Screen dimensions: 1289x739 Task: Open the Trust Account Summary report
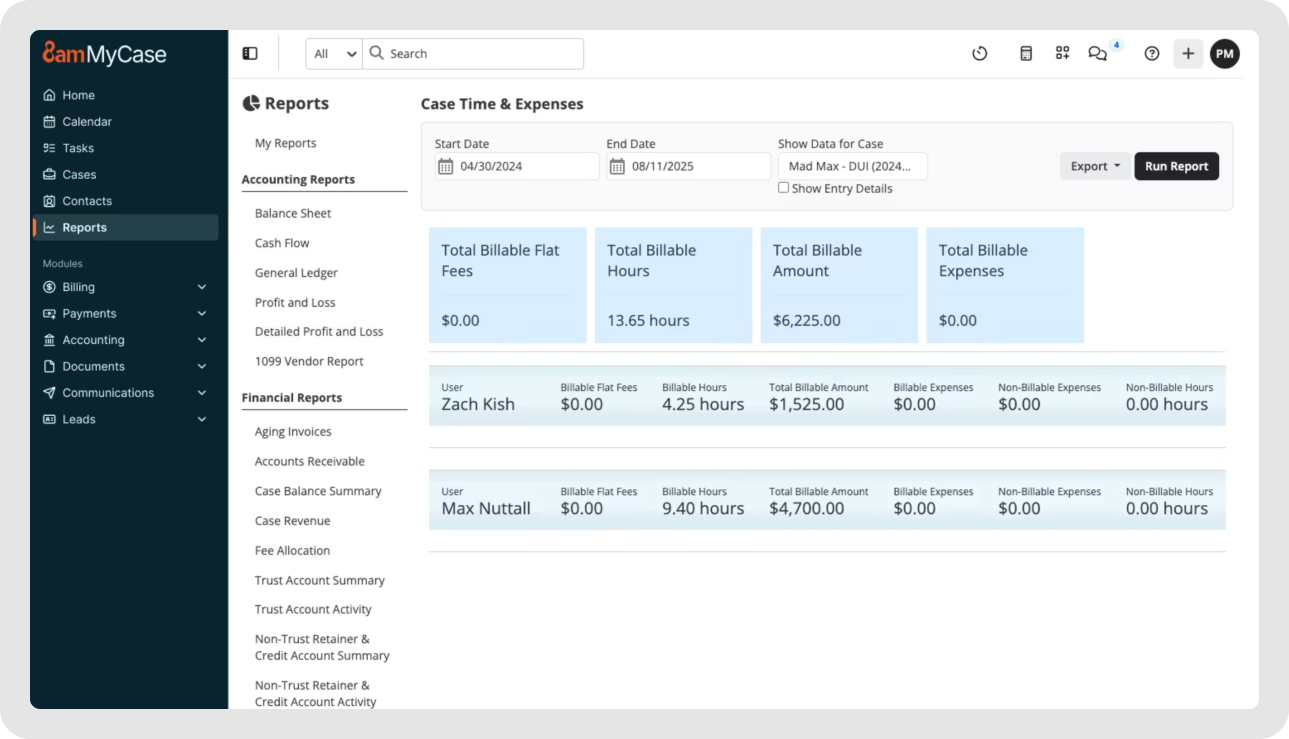coord(320,580)
